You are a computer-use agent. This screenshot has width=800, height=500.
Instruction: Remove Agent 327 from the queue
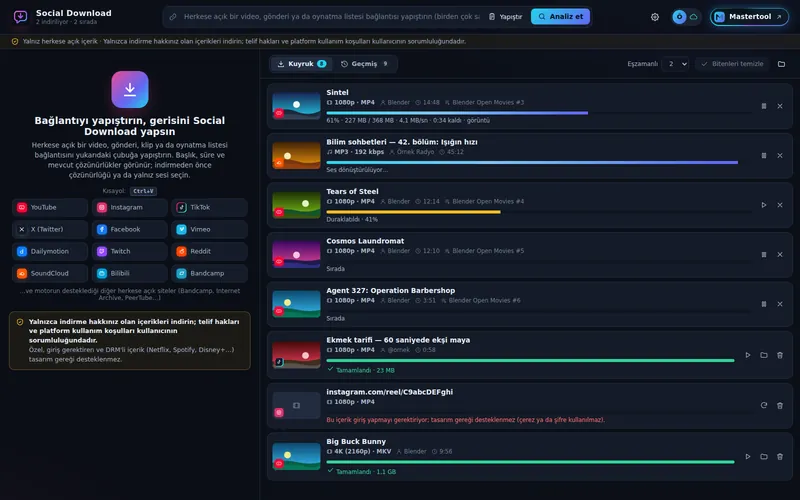780,304
